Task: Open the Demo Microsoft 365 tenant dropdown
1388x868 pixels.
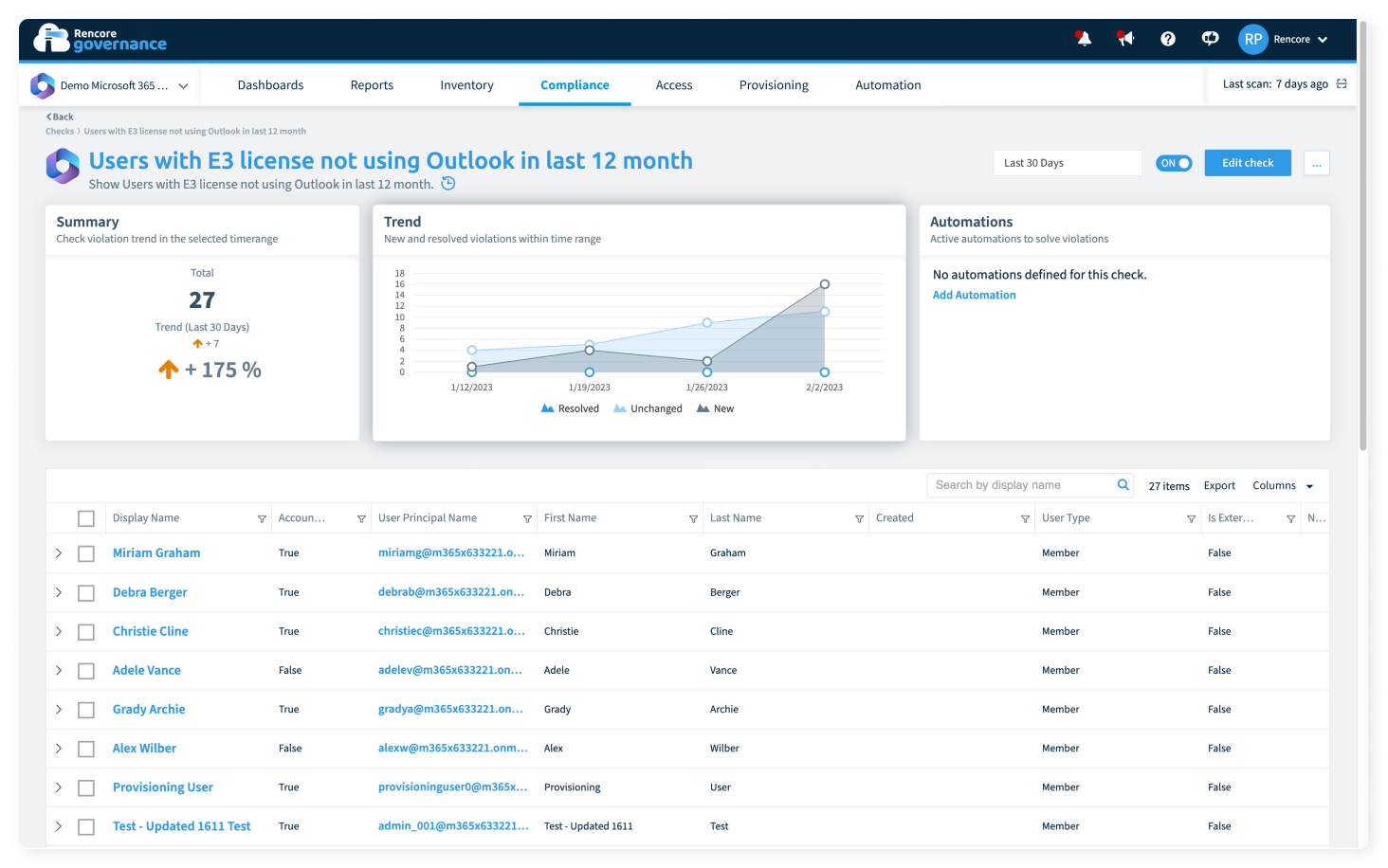Action: 110,85
